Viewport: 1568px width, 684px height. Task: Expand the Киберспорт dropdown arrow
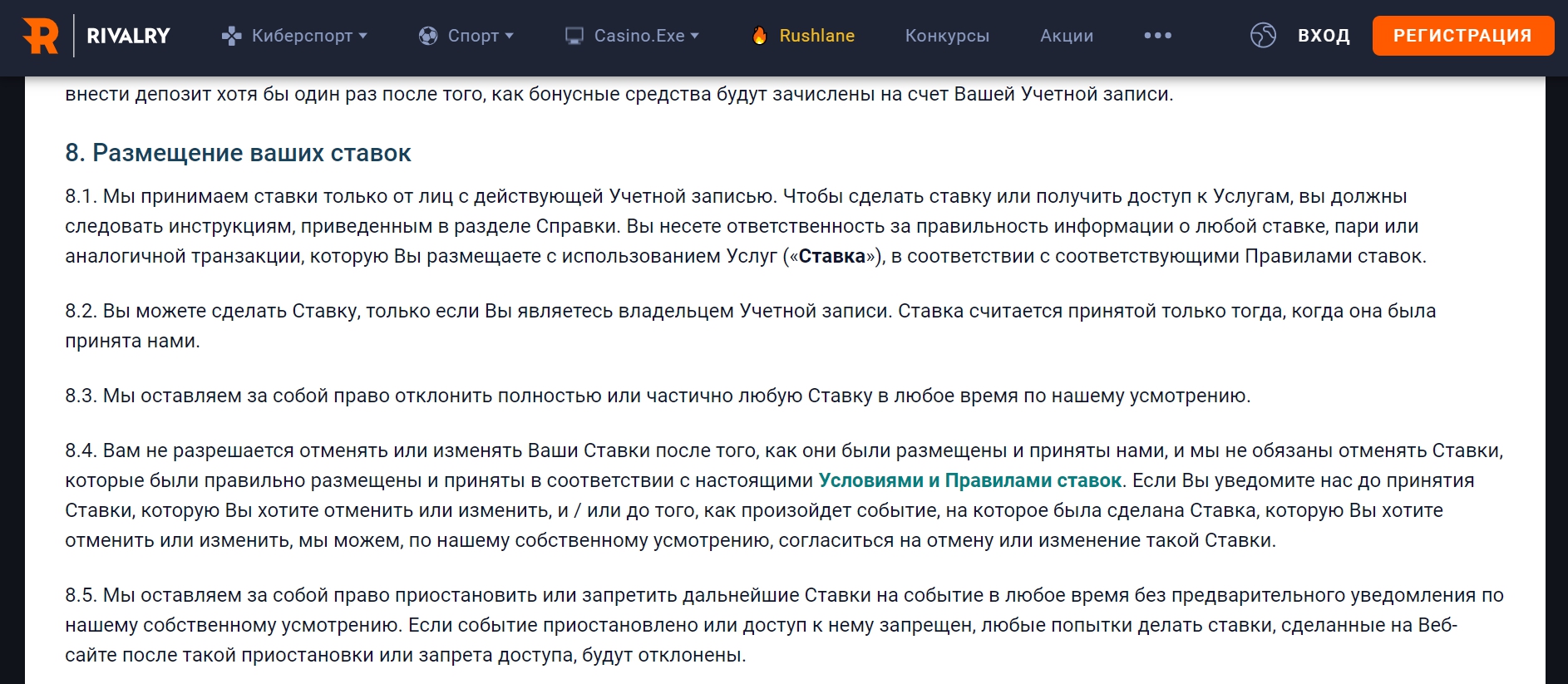(x=362, y=36)
